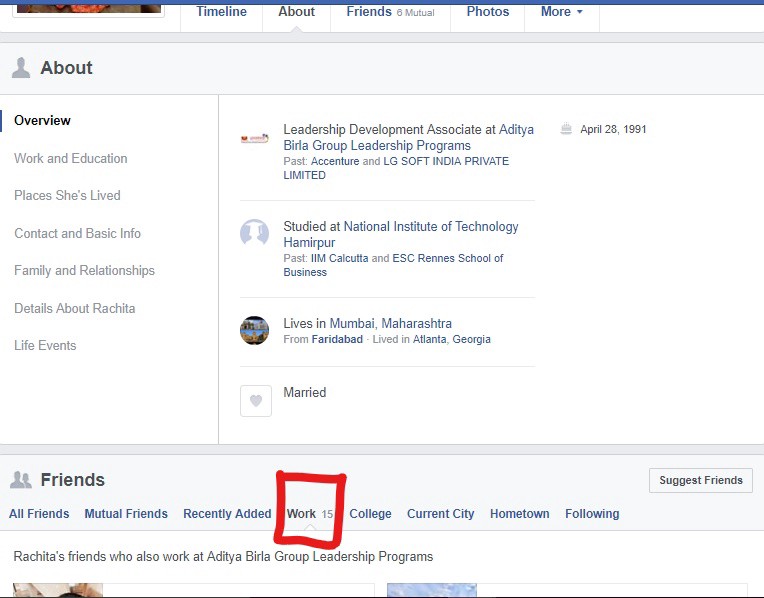Open the Faridabad hometown link
Screen dimensions: 764x598
point(337,339)
